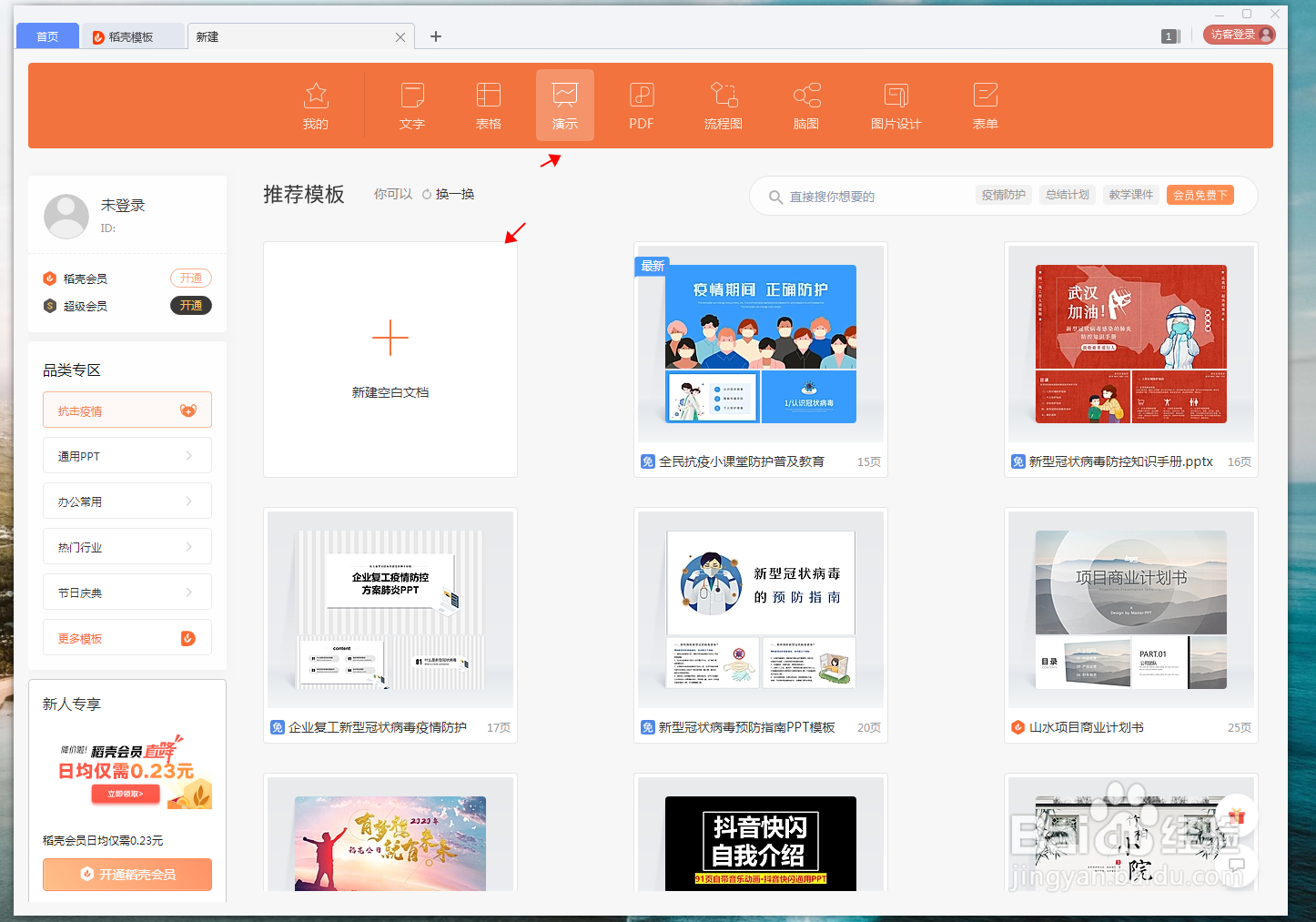Open the 脑图 mind map tool
This screenshot has width=1316, height=922.
(x=805, y=103)
